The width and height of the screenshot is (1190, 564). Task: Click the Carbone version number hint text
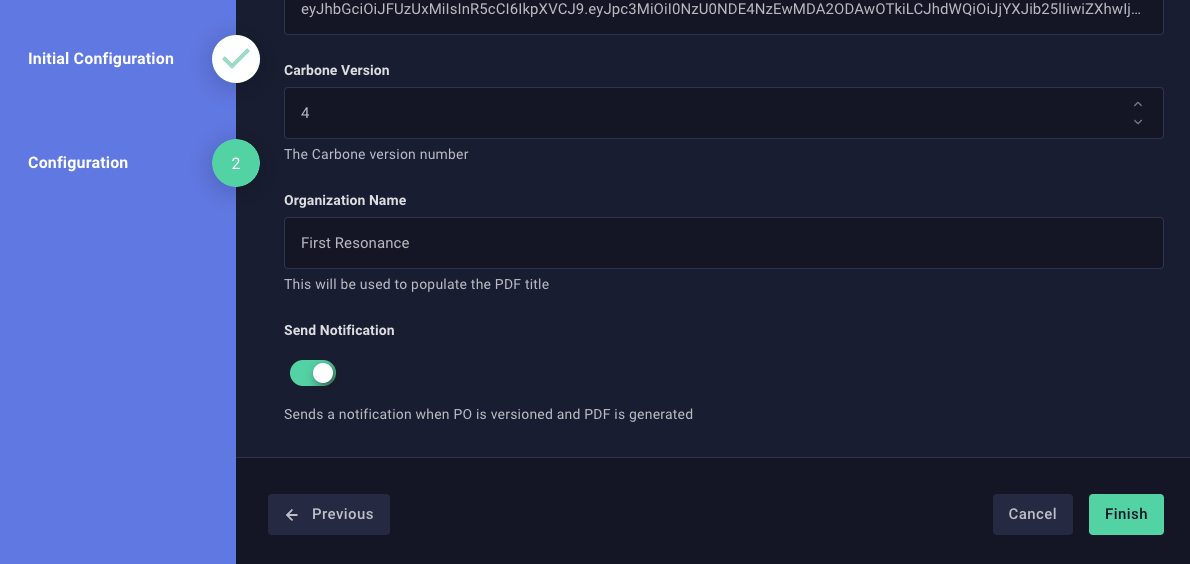pyautogui.click(x=376, y=154)
